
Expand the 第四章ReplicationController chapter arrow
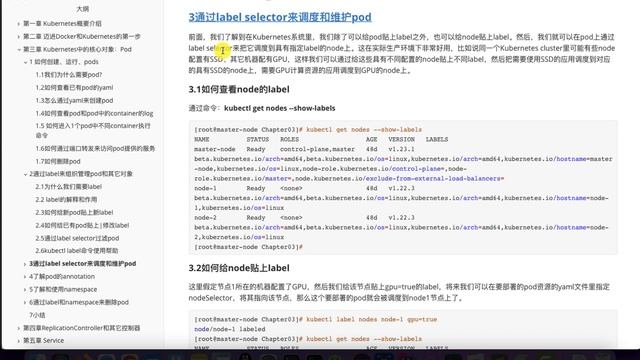tap(19, 328)
